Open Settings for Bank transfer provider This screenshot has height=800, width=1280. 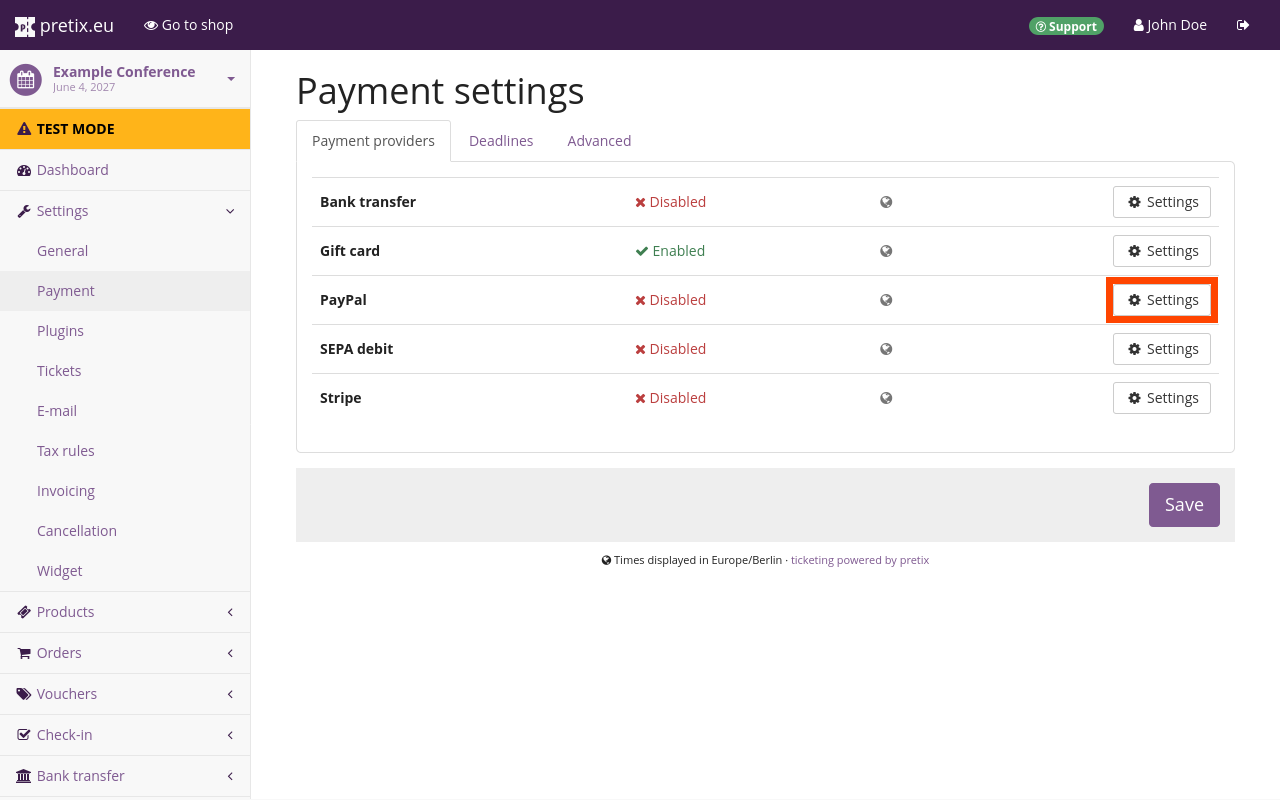click(1162, 202)
